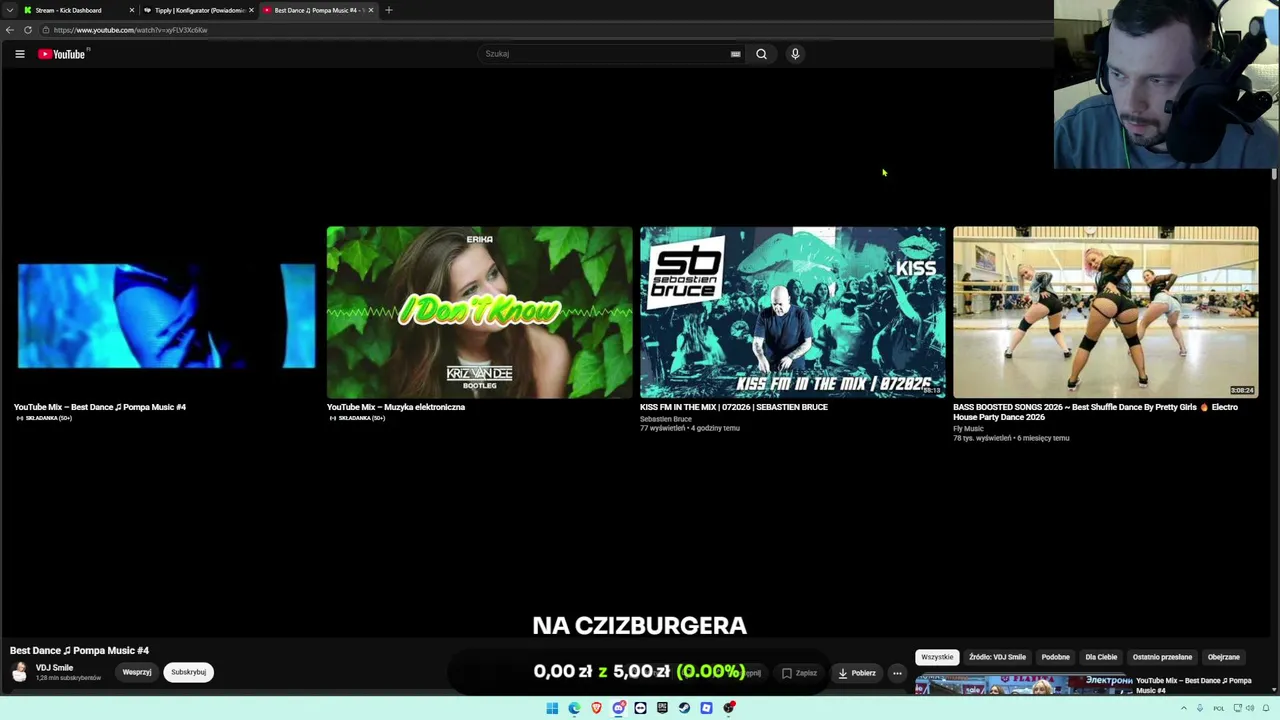1280x720 pixels.
Task: Open title YouTube Mix – Muzyka elektroniczna
Action: (396, 407)
